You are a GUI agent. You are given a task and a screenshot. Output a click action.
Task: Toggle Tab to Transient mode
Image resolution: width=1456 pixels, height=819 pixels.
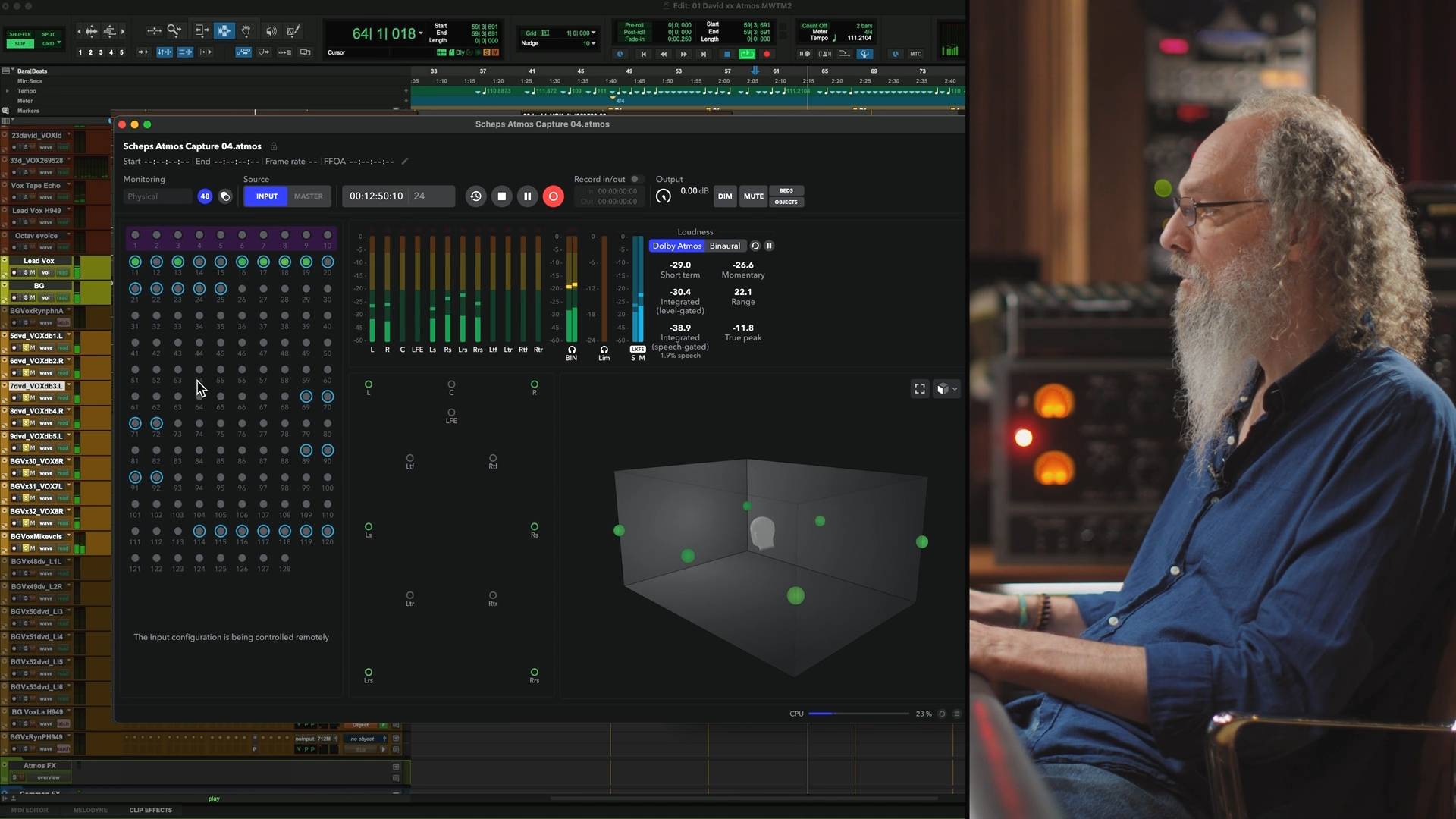pos(143,52)
